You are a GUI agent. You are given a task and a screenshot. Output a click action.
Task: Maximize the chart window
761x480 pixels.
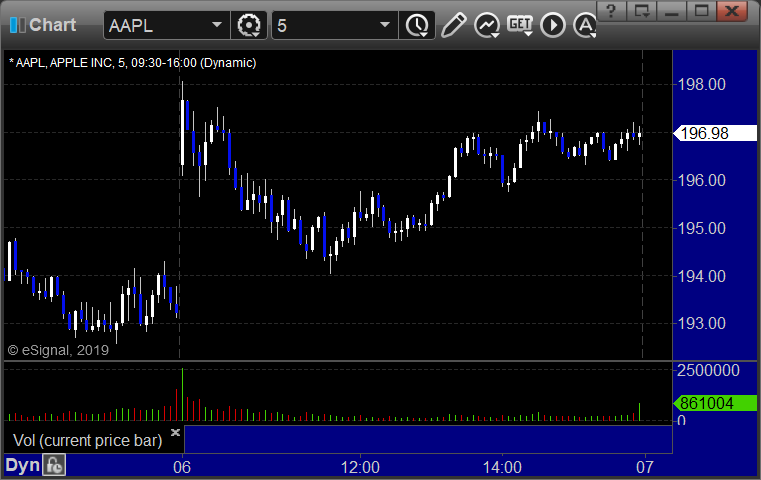[701, 11]
